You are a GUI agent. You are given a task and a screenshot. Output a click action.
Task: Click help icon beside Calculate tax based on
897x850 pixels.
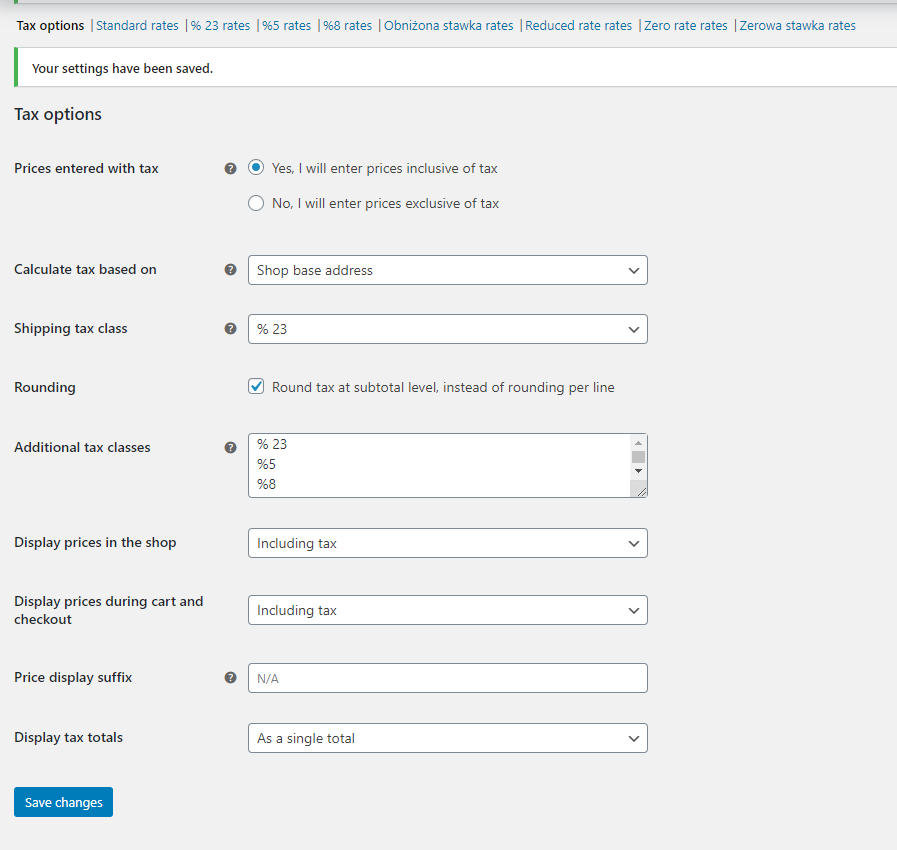click(231, 269)
